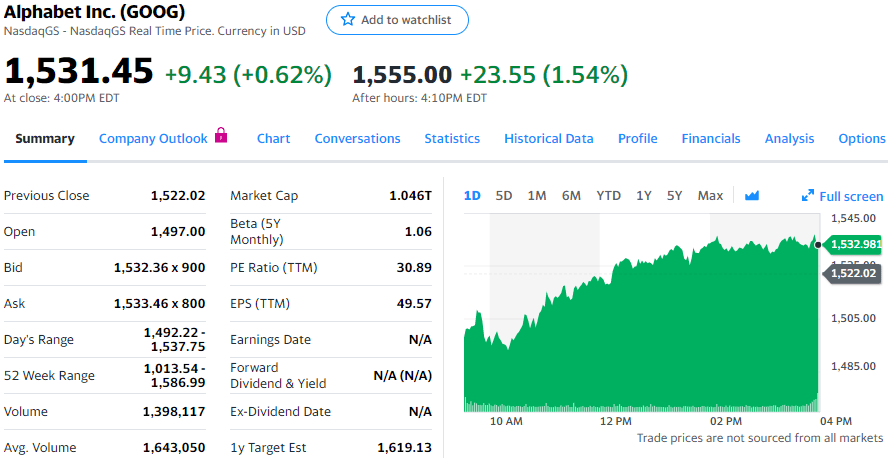Click the Add to watchlist button

point(397,20)
